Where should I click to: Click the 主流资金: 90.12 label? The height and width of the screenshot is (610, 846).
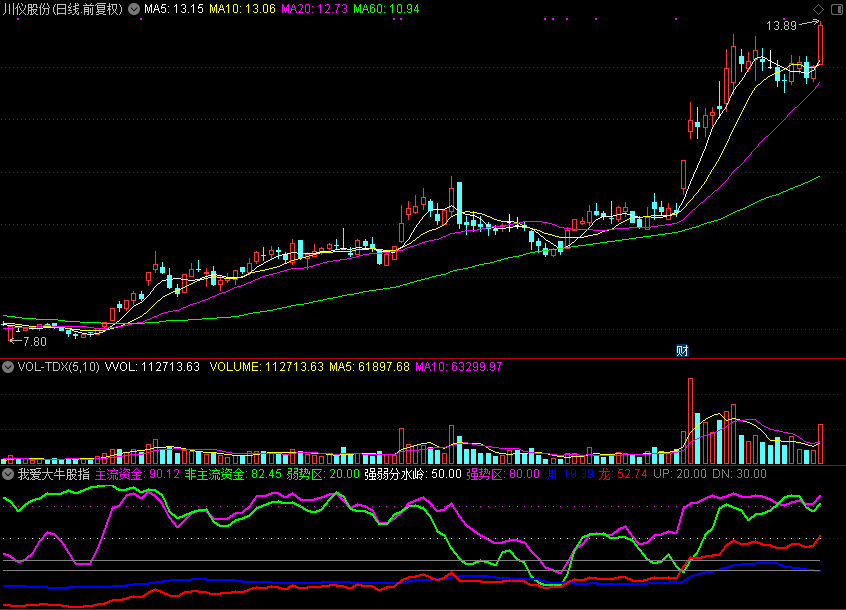(x=138, y=475)
